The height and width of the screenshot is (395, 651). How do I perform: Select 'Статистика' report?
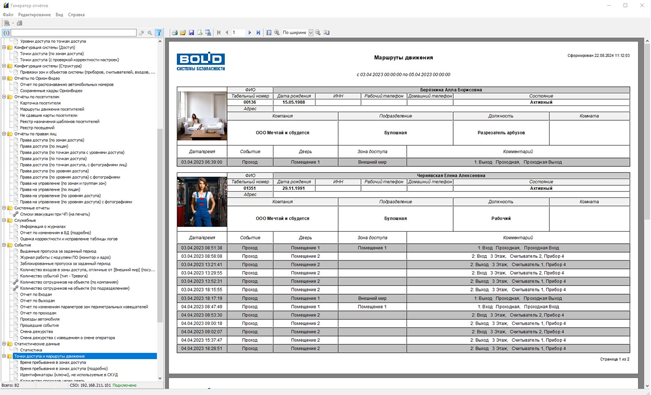point(31,350)
